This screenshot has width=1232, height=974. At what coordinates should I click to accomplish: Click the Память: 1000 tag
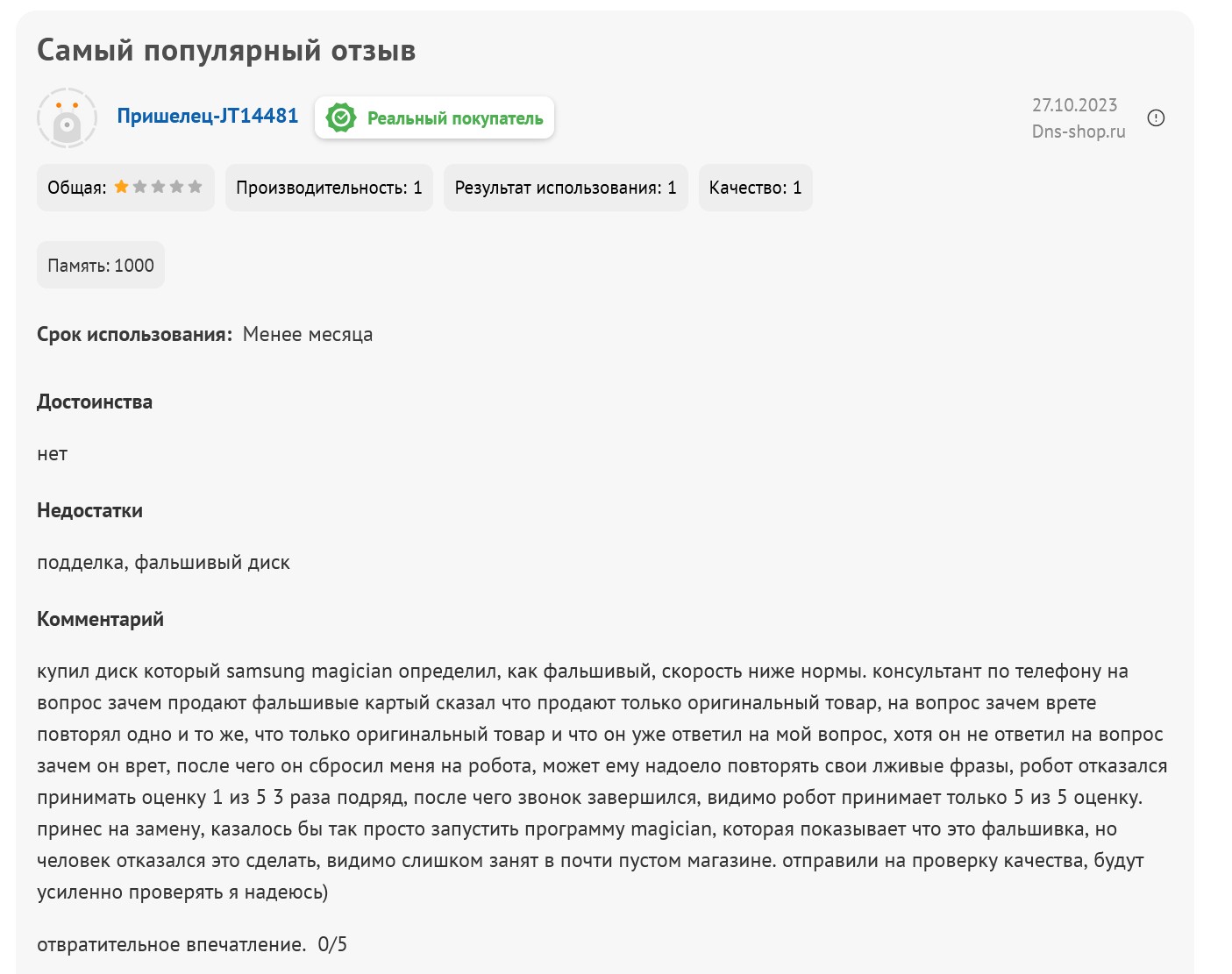tap(101, 266)
